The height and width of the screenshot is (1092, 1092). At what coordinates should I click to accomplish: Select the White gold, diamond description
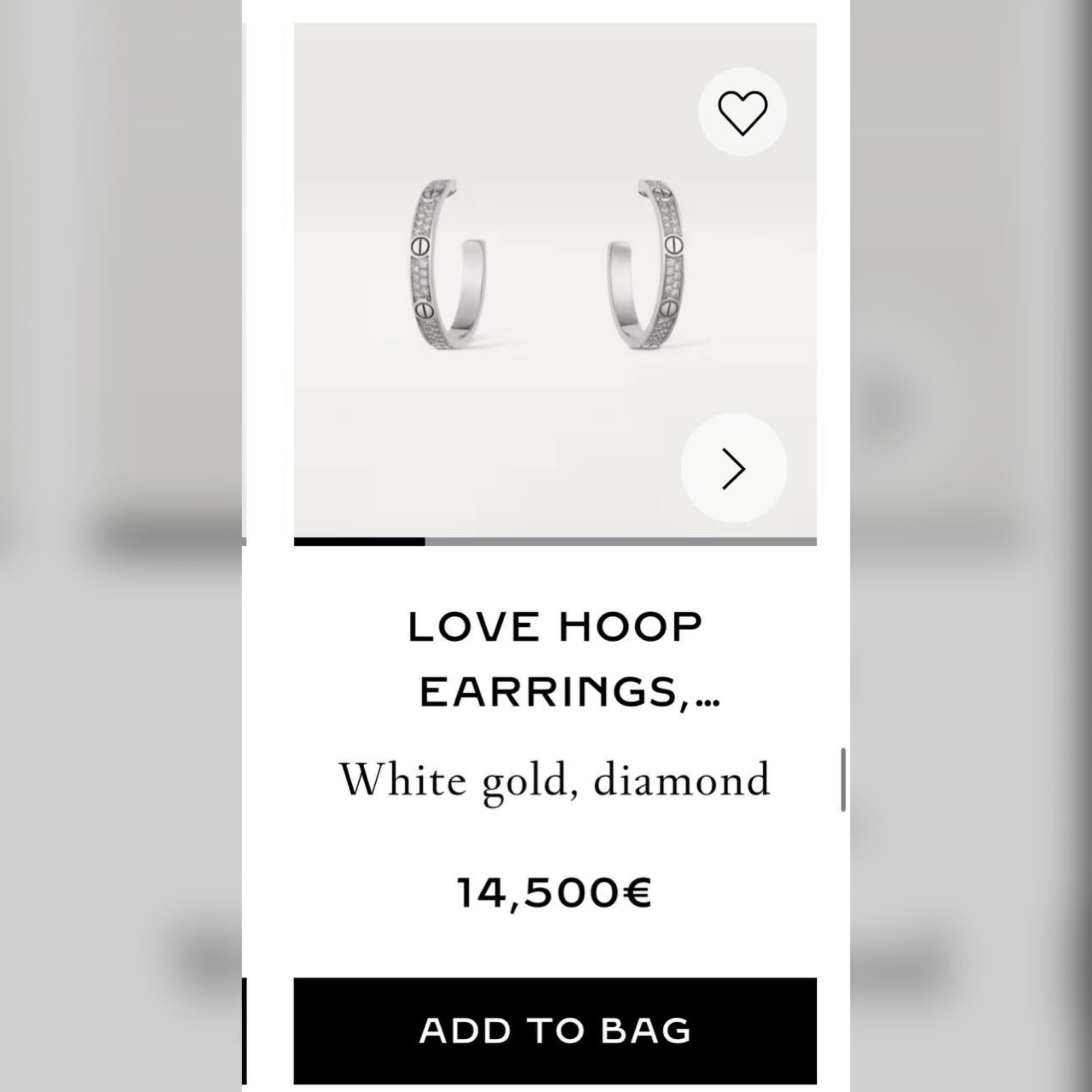pyautogui.click(x=555, y=781)
